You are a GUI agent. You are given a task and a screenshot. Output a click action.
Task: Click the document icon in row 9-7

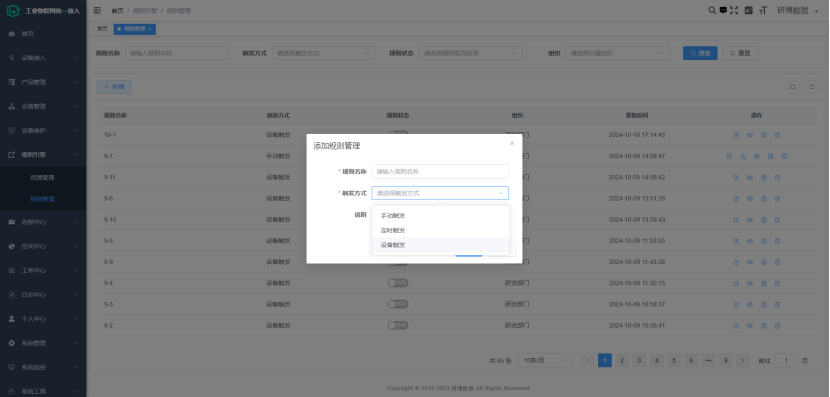771,156
